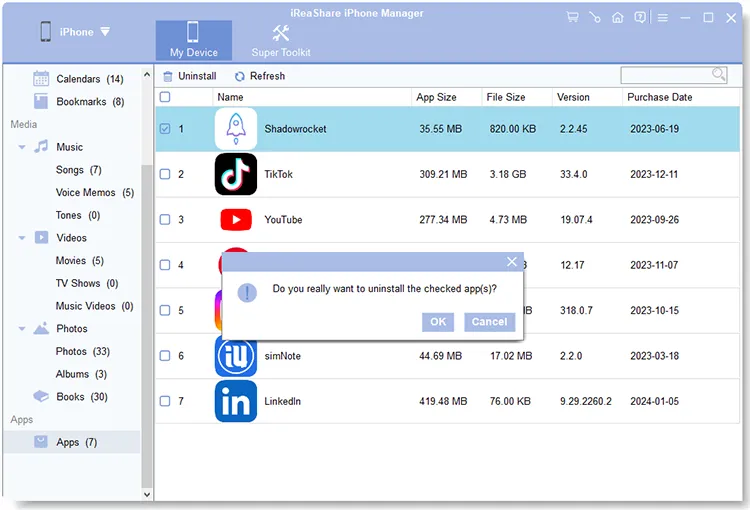The width and height of the screenshot is (750, 510).
Task: Click TikTok file size 3.18 GB
Action: (x=507, y=174)
